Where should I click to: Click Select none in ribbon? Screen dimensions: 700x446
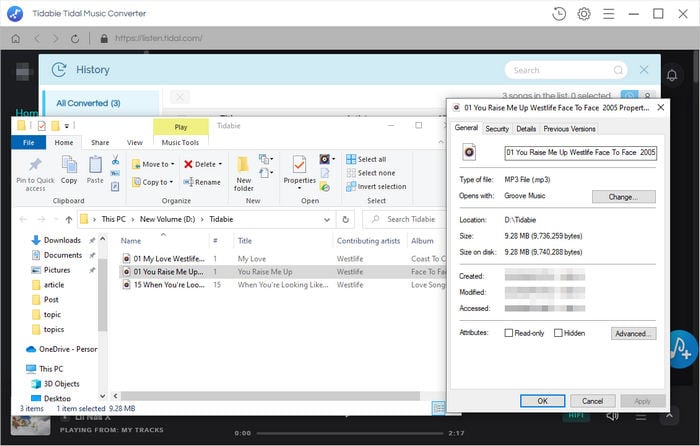371,173
